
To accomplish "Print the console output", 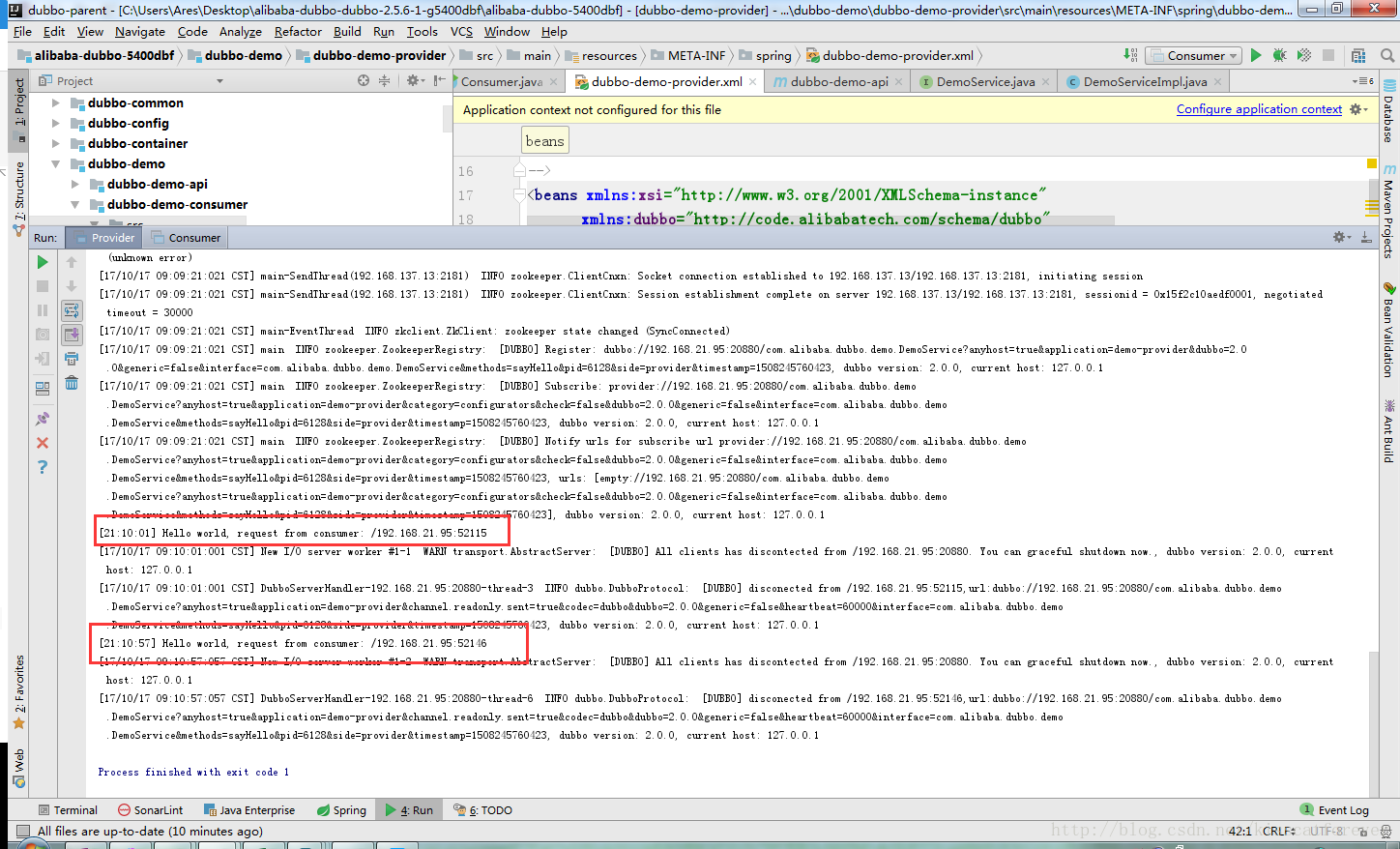I will click(x=72, y=359).
